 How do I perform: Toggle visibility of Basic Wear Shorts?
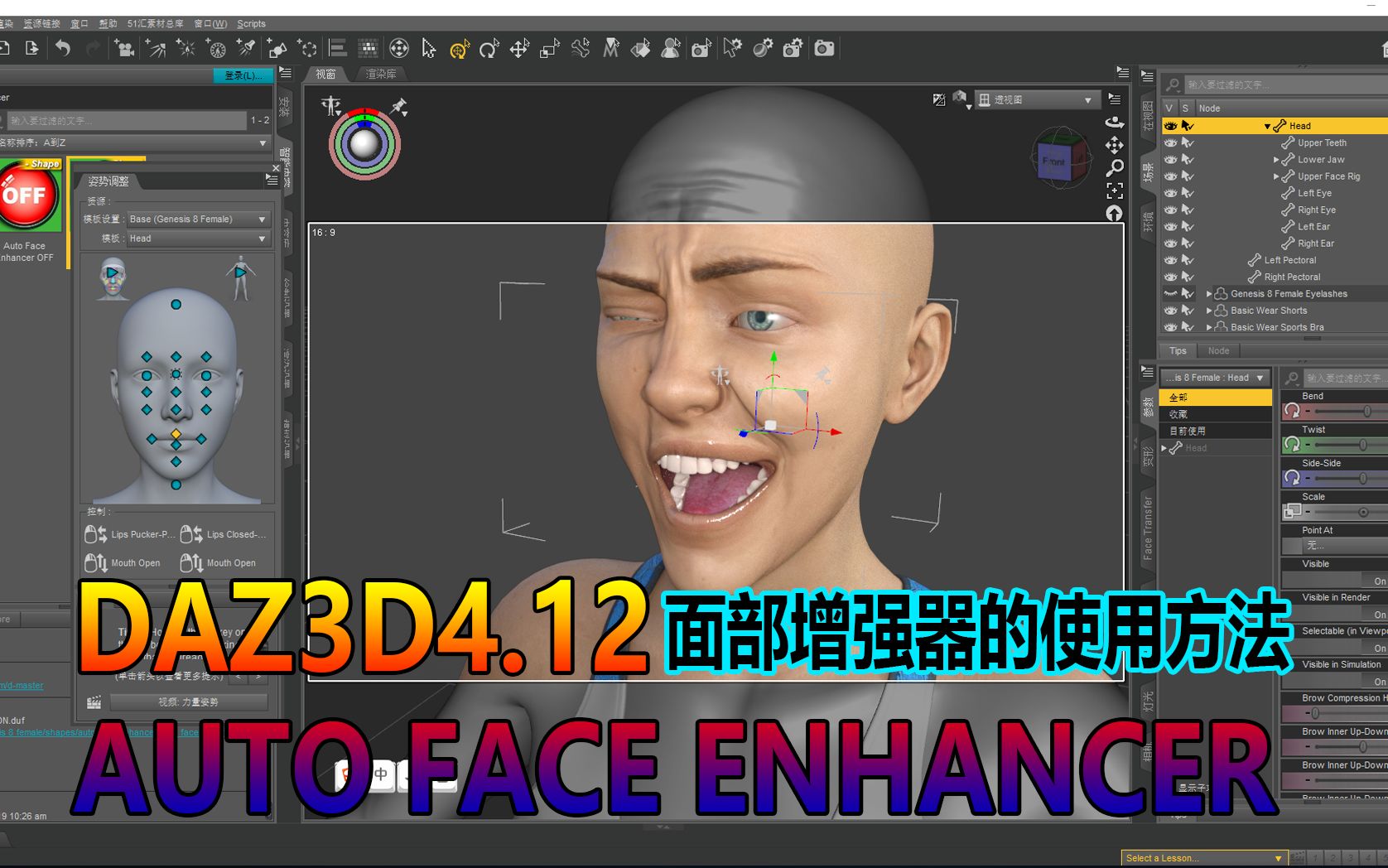[1170, 311]
